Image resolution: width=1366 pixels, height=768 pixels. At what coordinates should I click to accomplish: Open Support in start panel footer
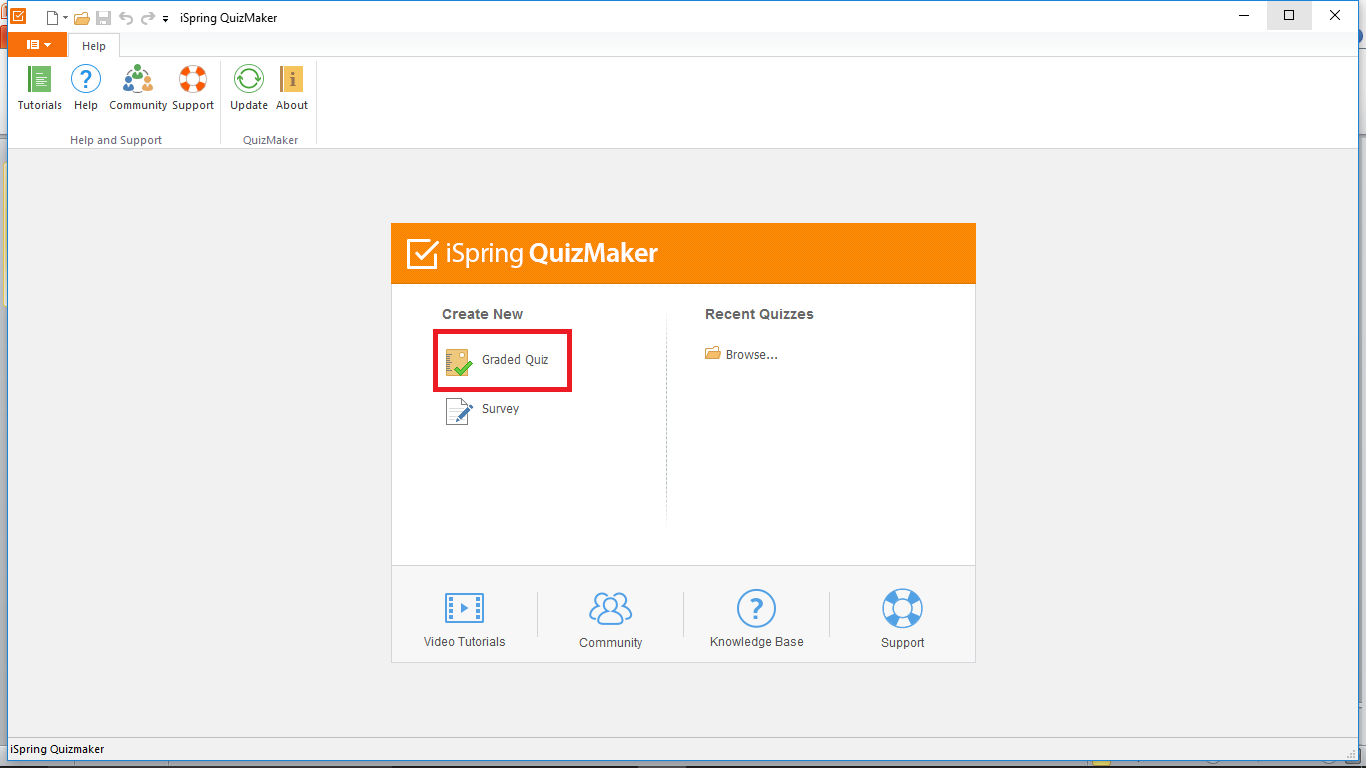(902, 620)
